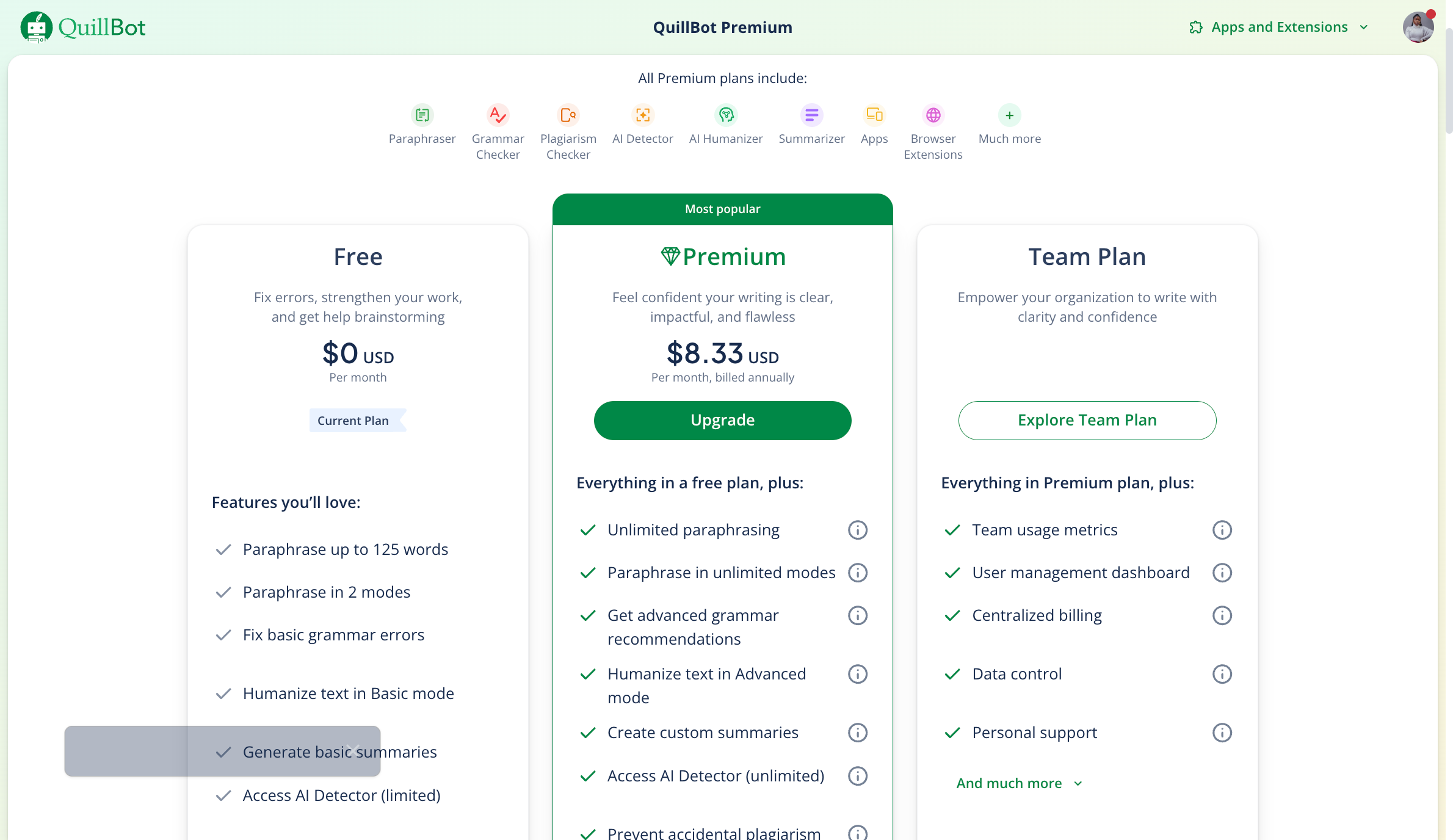
Task: Open the Apps and Extensions dropdown
Action: point(1279,27)
